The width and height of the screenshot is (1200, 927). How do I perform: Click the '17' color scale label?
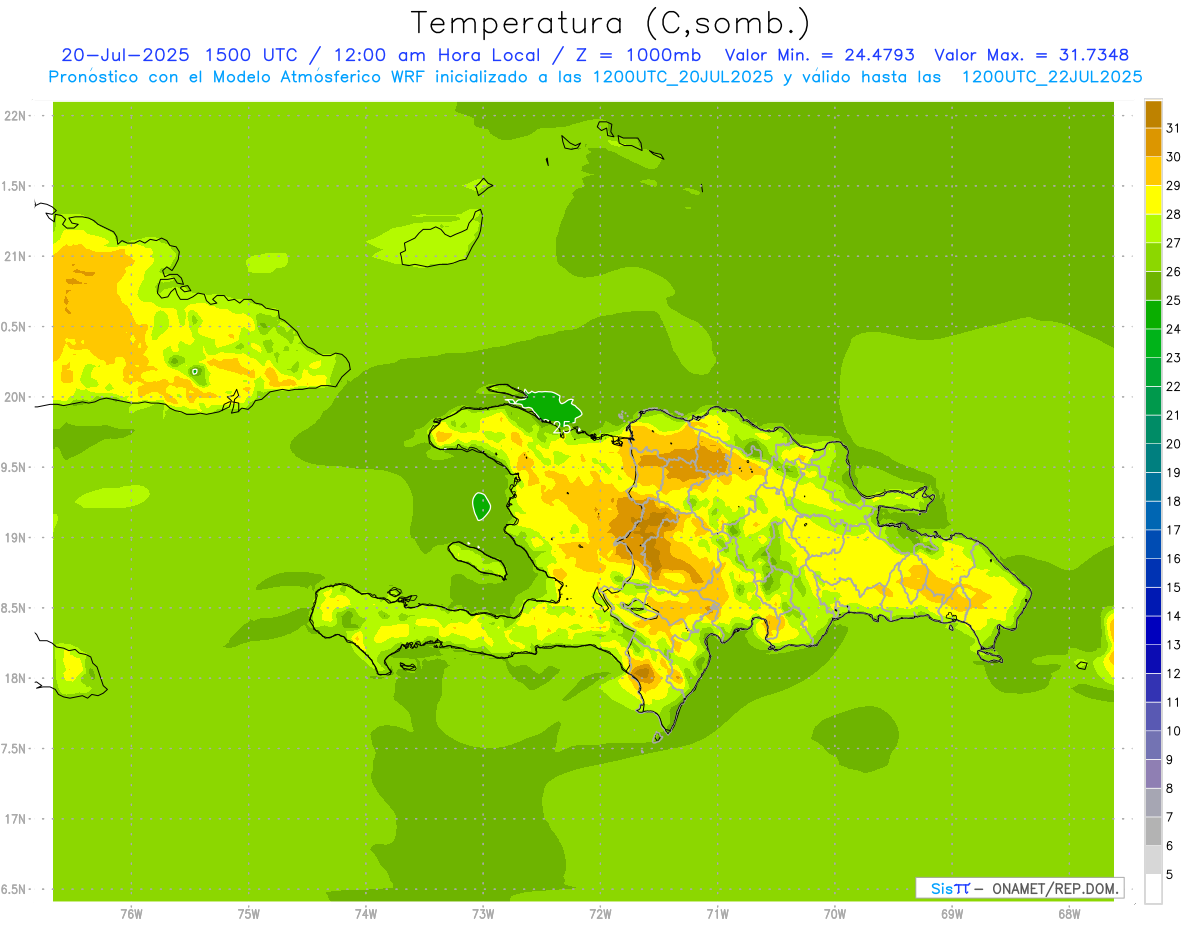click(1174, 530)
